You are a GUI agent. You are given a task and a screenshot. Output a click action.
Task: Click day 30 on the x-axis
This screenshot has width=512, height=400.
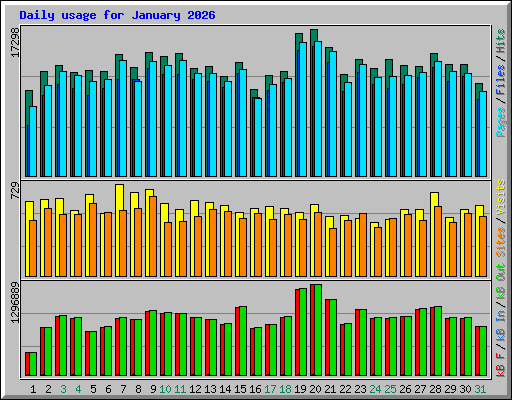tap(465, 389)
